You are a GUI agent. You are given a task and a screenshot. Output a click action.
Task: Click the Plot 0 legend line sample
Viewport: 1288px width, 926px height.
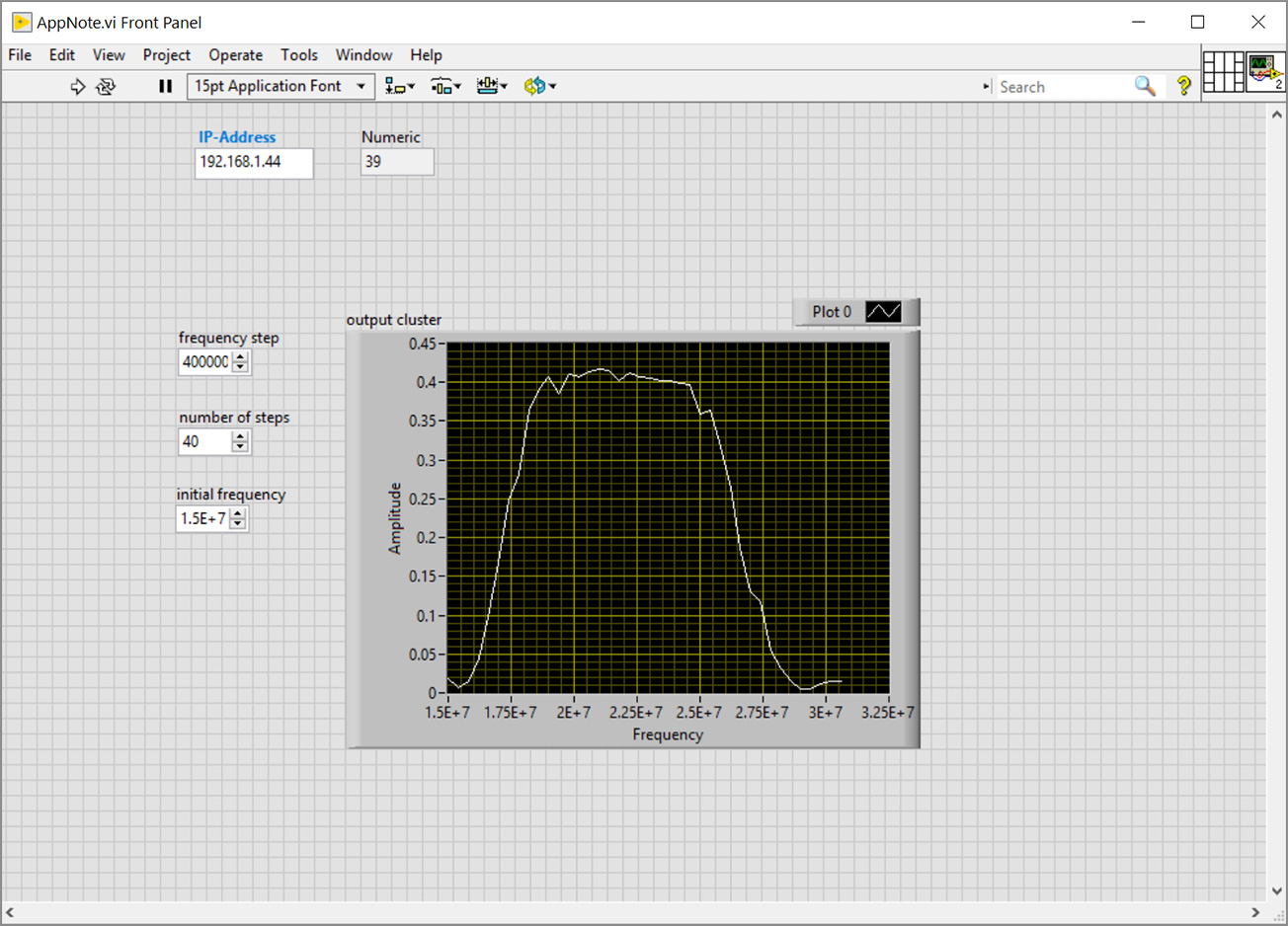883,312
